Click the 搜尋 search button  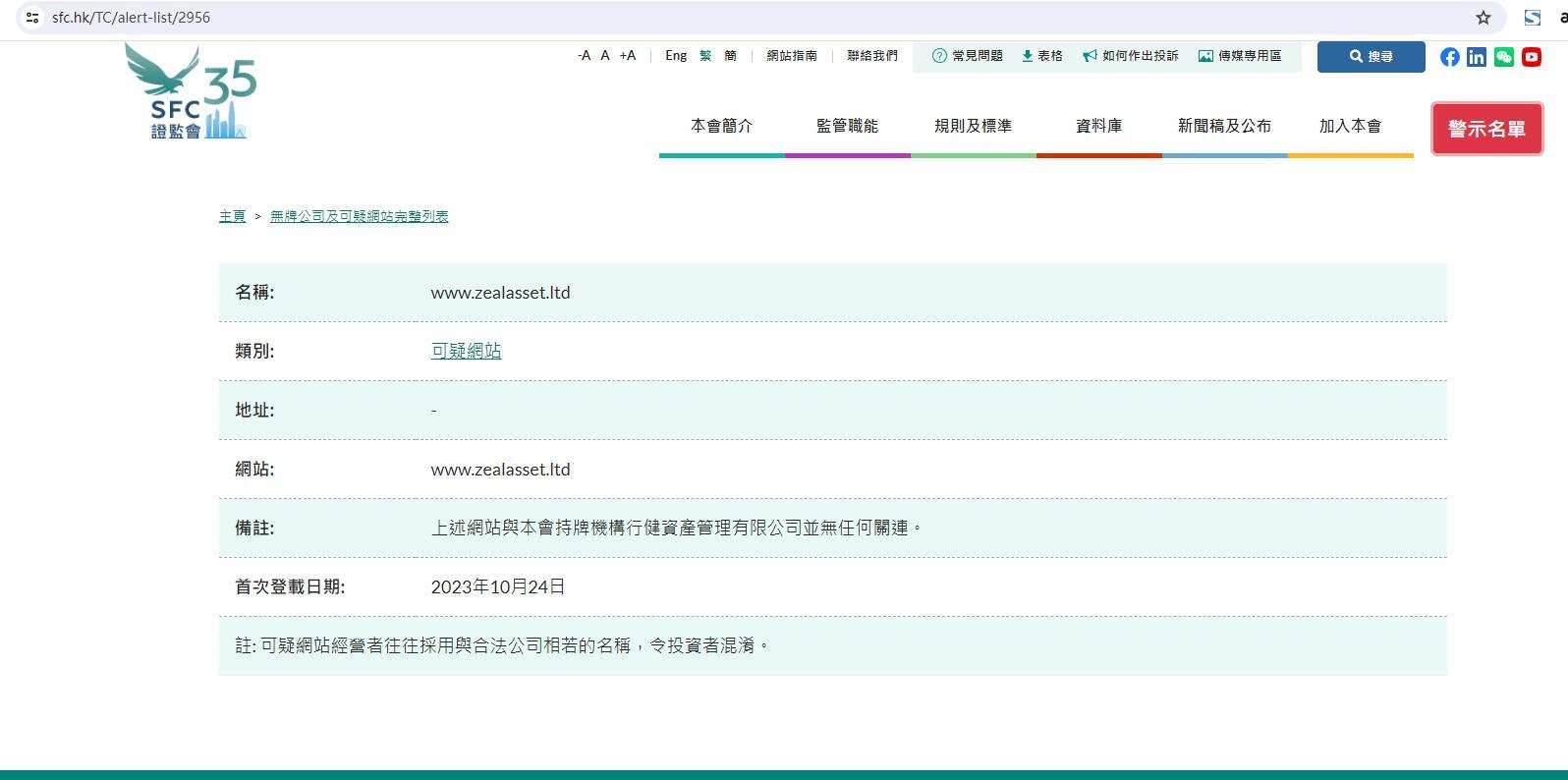pos(1371,57)
